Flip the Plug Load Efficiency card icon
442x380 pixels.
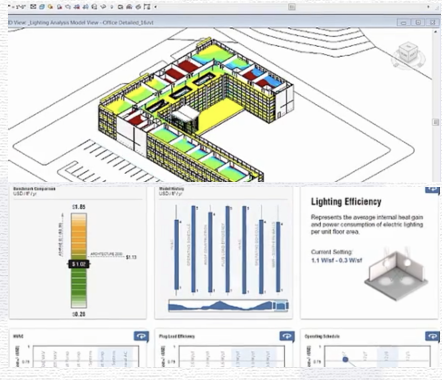pos(287,336)
